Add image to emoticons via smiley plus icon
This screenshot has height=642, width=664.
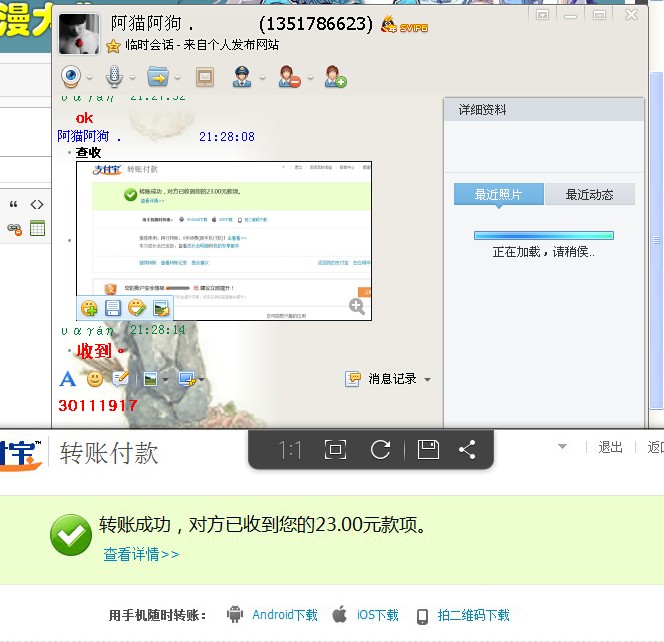pos(89,308)
